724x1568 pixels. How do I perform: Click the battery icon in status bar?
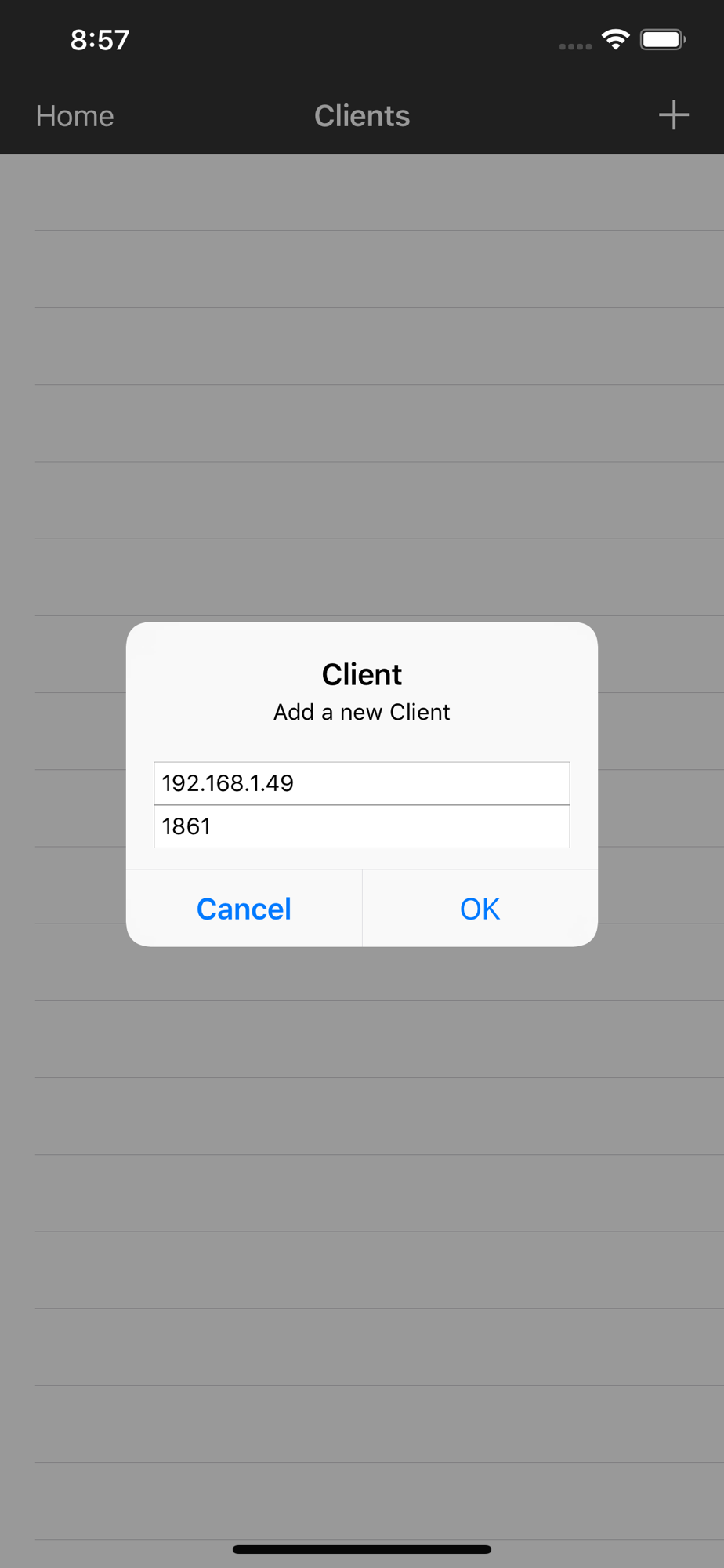663,39
